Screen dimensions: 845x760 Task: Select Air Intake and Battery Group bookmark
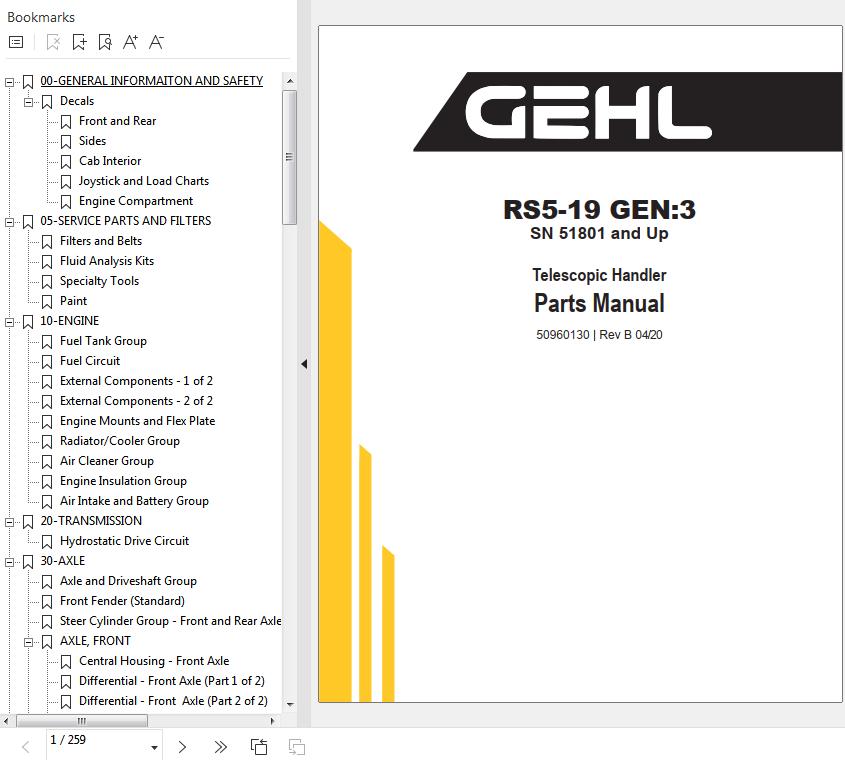click(x=134, y=501)
